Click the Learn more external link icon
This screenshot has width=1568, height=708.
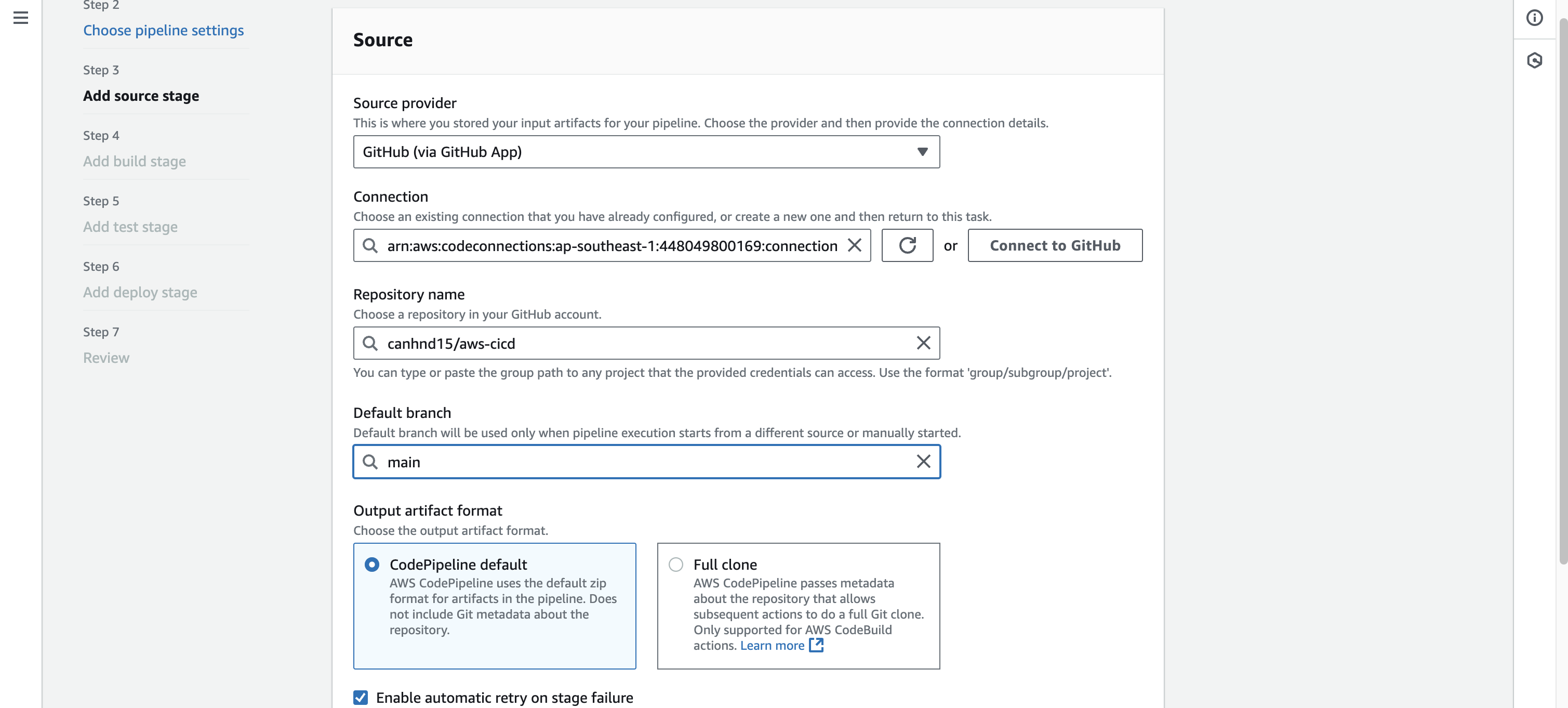816,645
